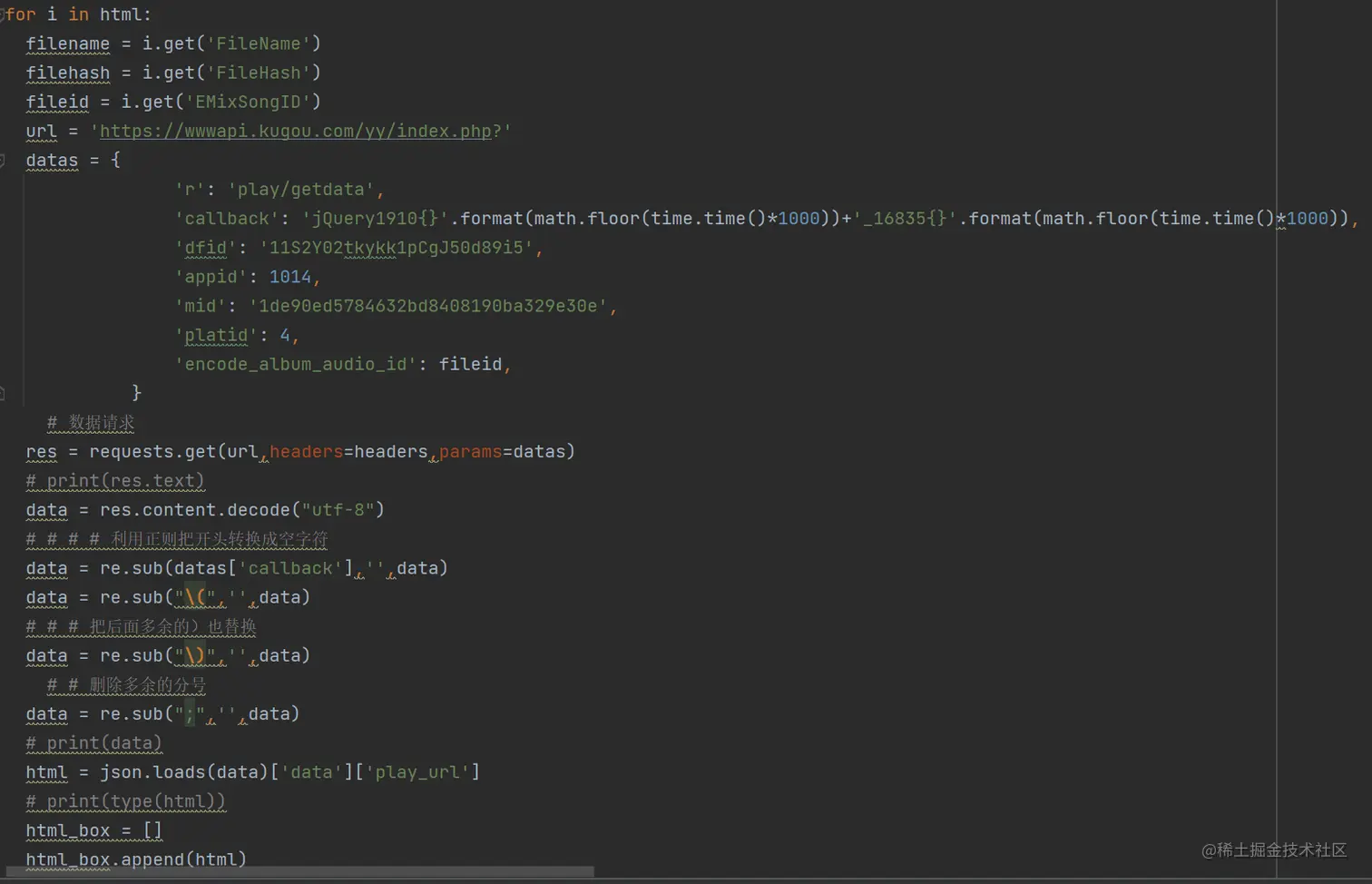The height and width of the screenshot is (884, 1372).
Task: Click 'fileid' value after encode_album_audio_id
Action: point(470,364)
